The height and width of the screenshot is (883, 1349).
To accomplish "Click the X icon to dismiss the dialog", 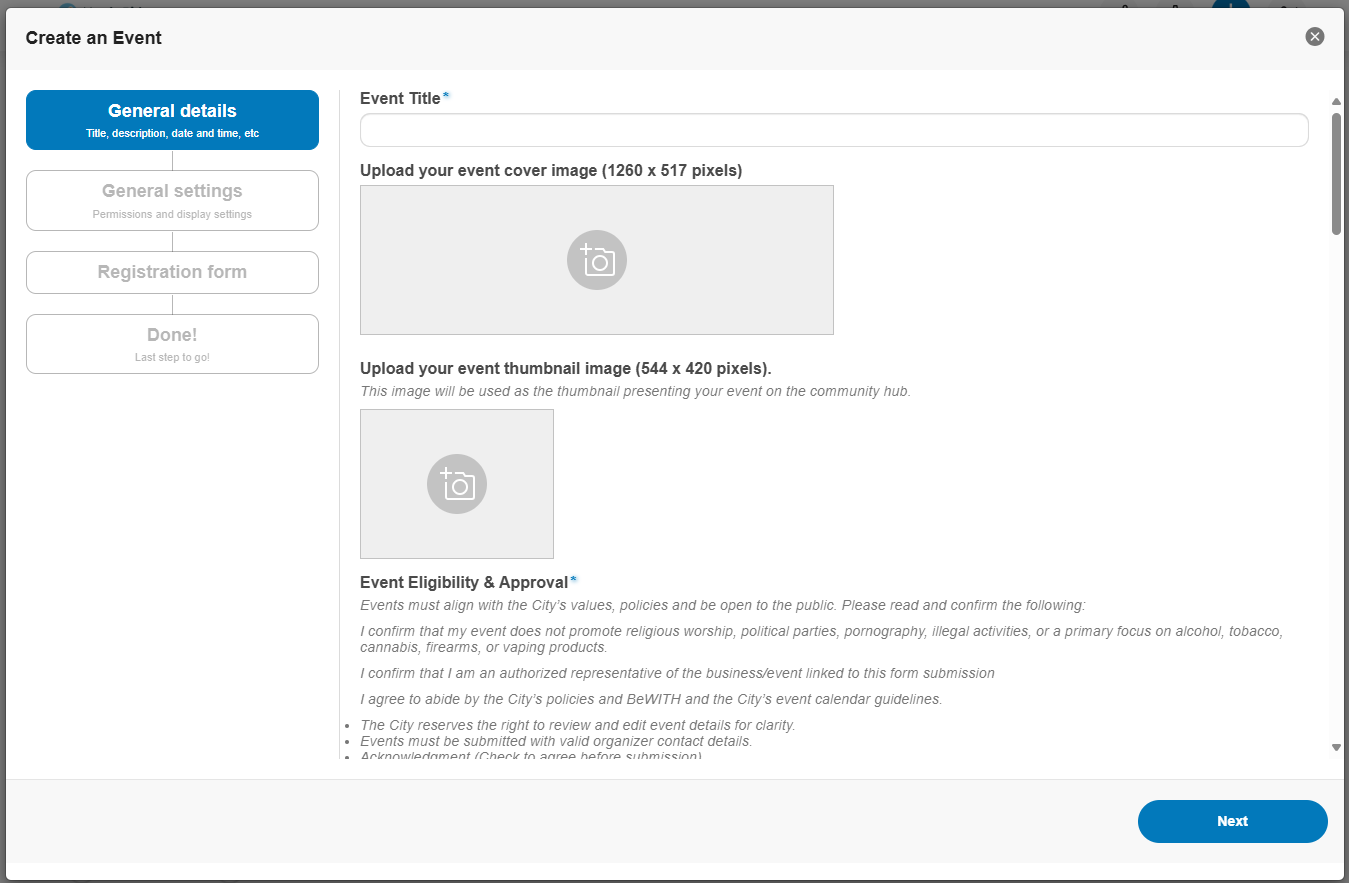I will point(1314,36).
